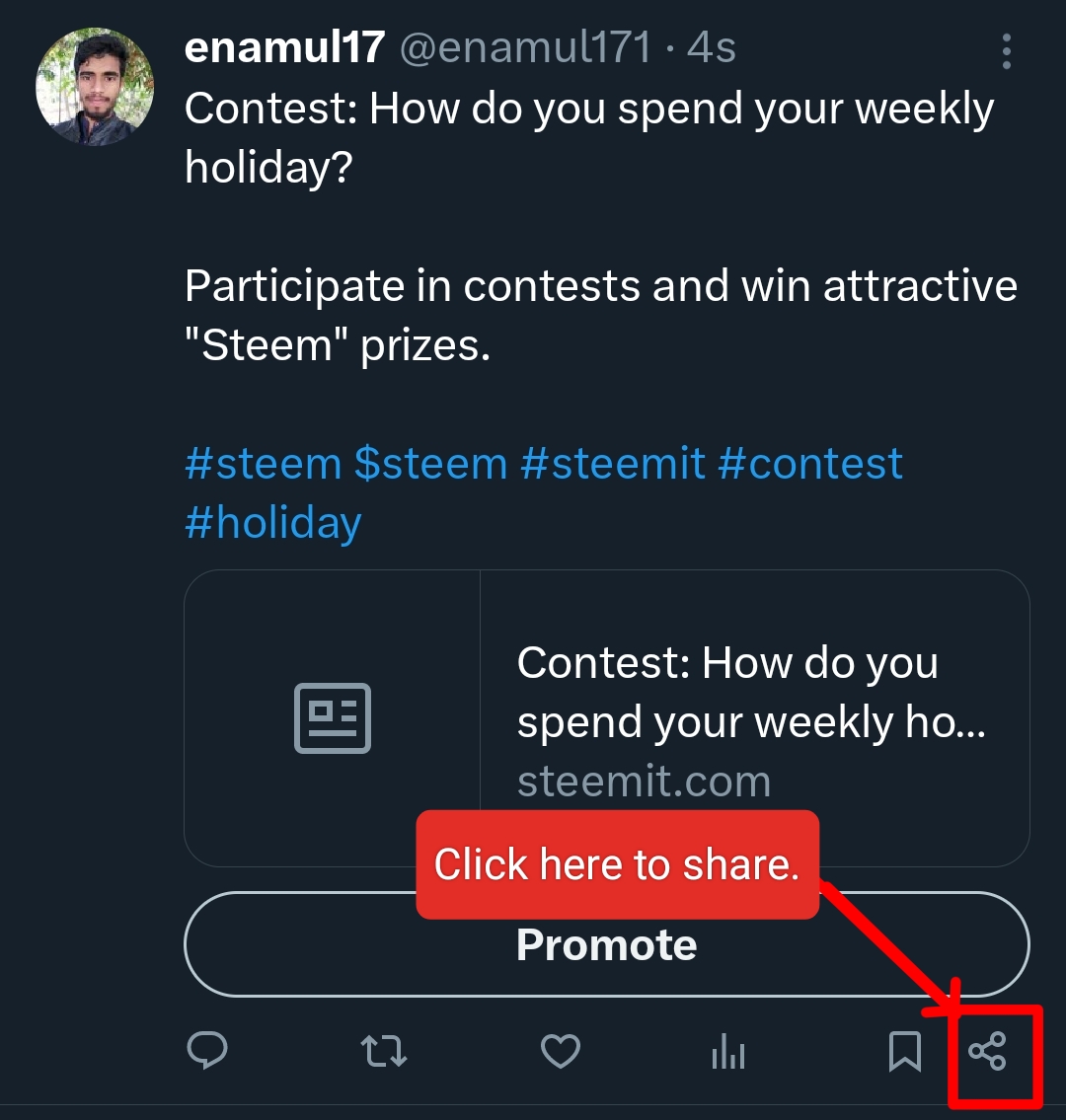The width and height of the screenshot is (1066, 1120).
Task: Click the share icon in the red box
Action: pyautogui.click(x=987, y=1051)
